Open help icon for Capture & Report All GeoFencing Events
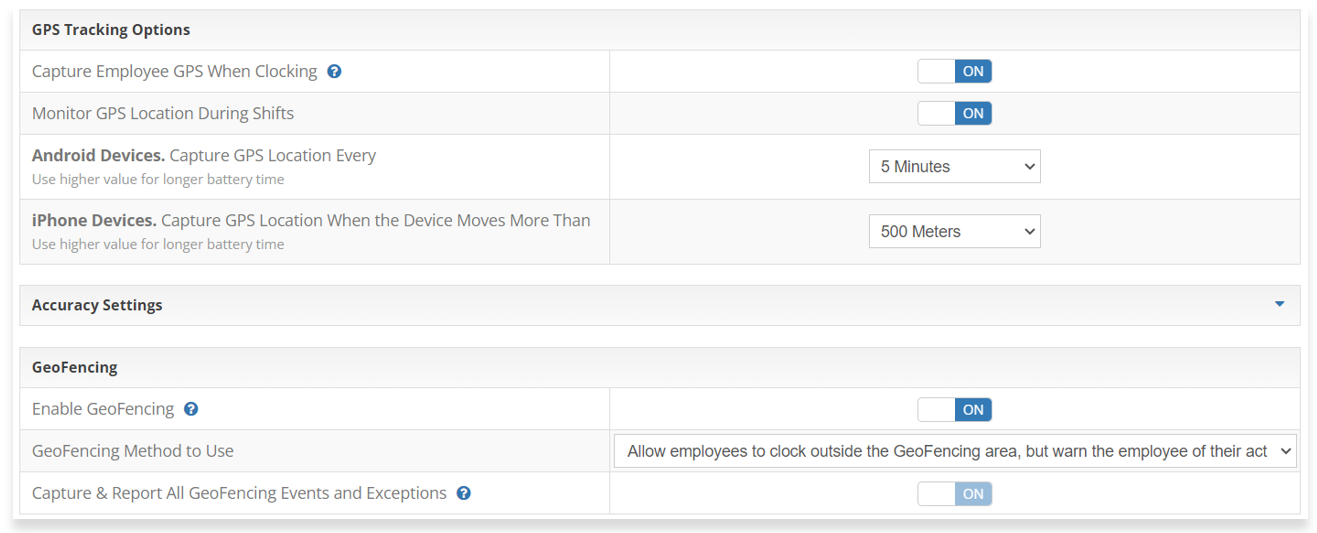The image size is (1317, 533). (464, 493)
